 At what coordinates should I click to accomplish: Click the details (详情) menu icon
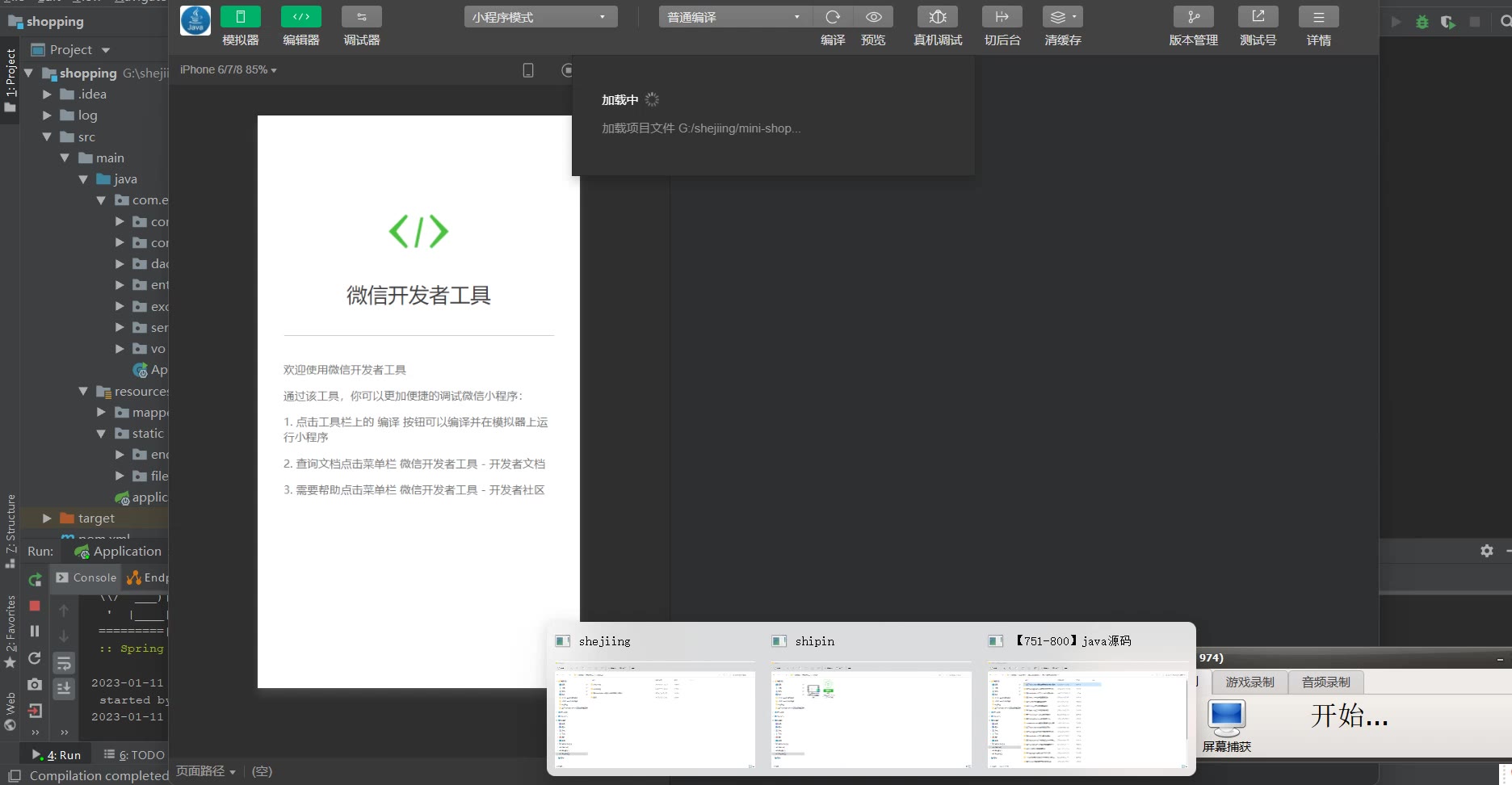click(1318, 17)
